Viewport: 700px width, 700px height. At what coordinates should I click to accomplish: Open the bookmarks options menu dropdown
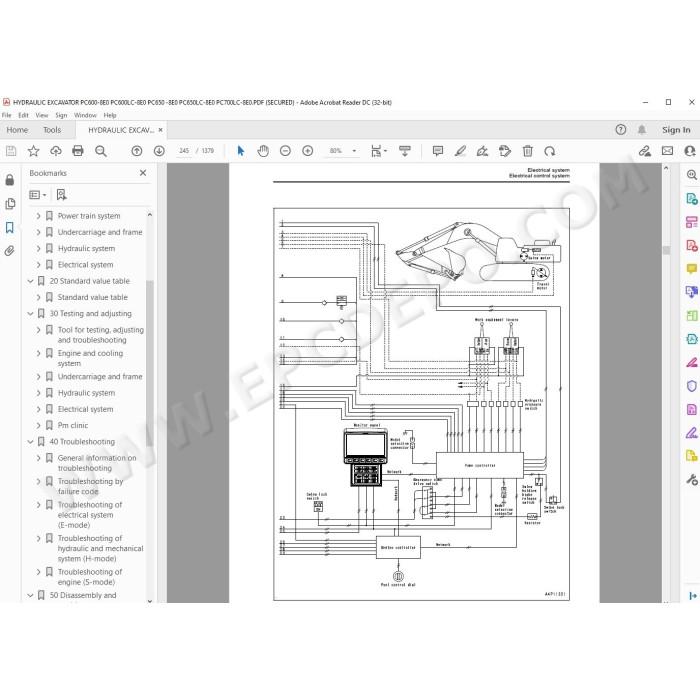tap(38, 195)
